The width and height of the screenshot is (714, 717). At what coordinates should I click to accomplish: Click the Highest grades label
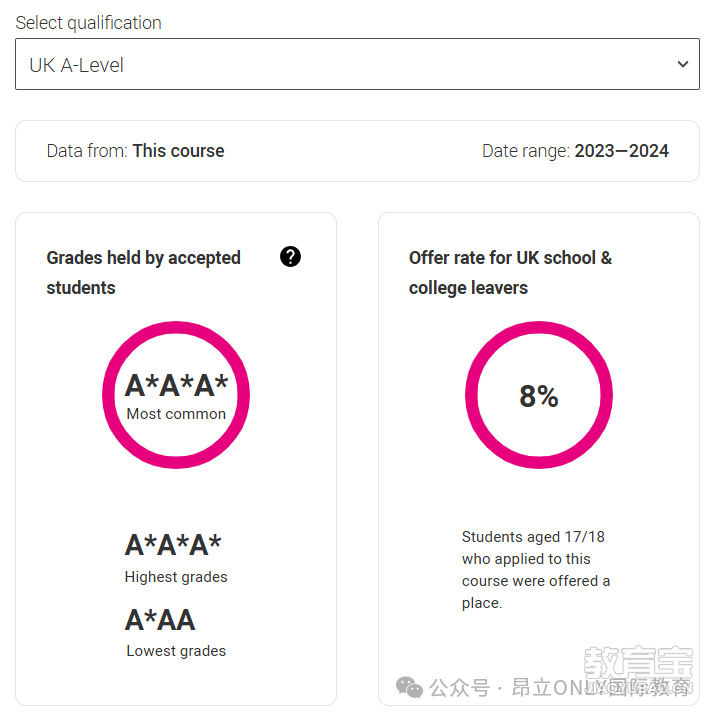(x=176, y=577)
